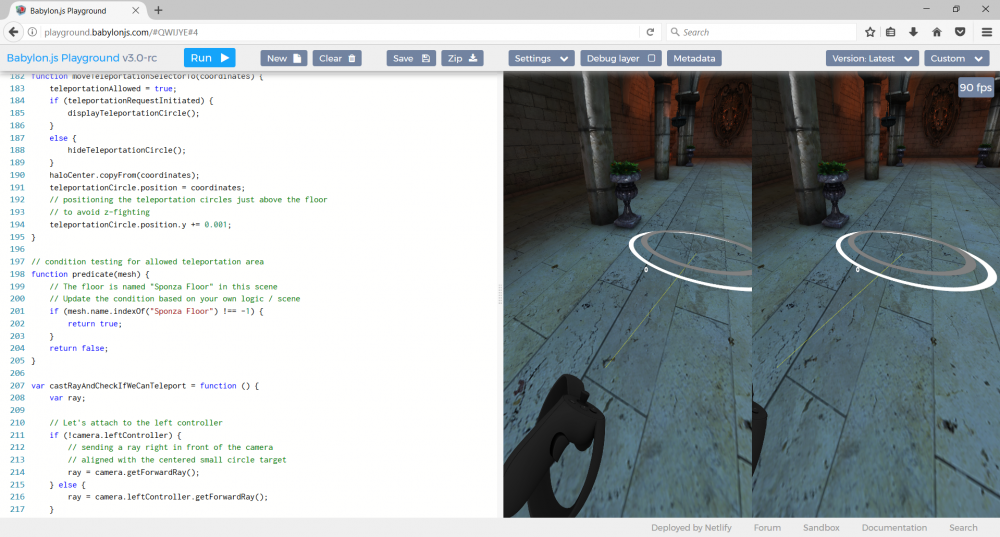Click the play arrow icon on Run
Image resolution: width=1000 pixels, height=537 pixels.
click(x=225, y=57)
